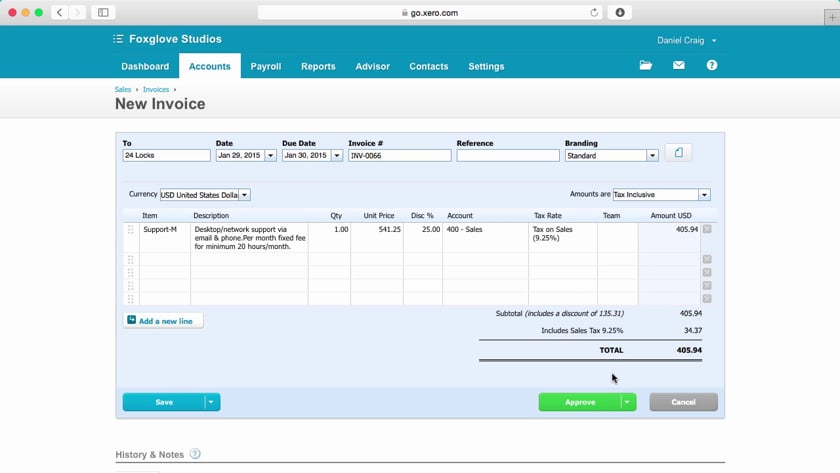Screen dimensions: 840x473
Task: Click the Save button
Action: coord(164,402)
